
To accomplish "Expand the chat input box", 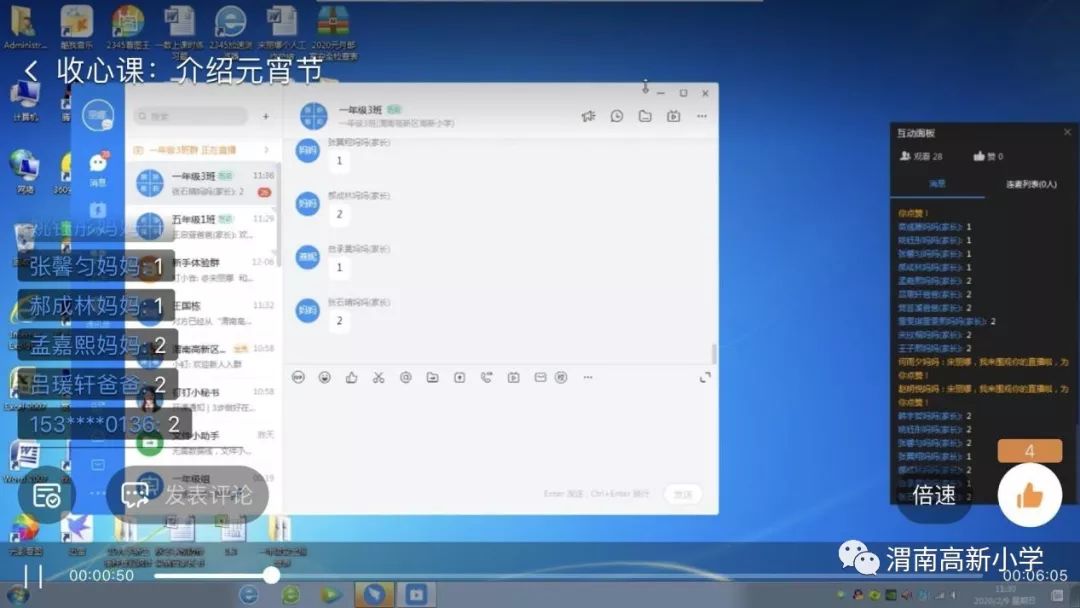I will (x=705, y=377).
